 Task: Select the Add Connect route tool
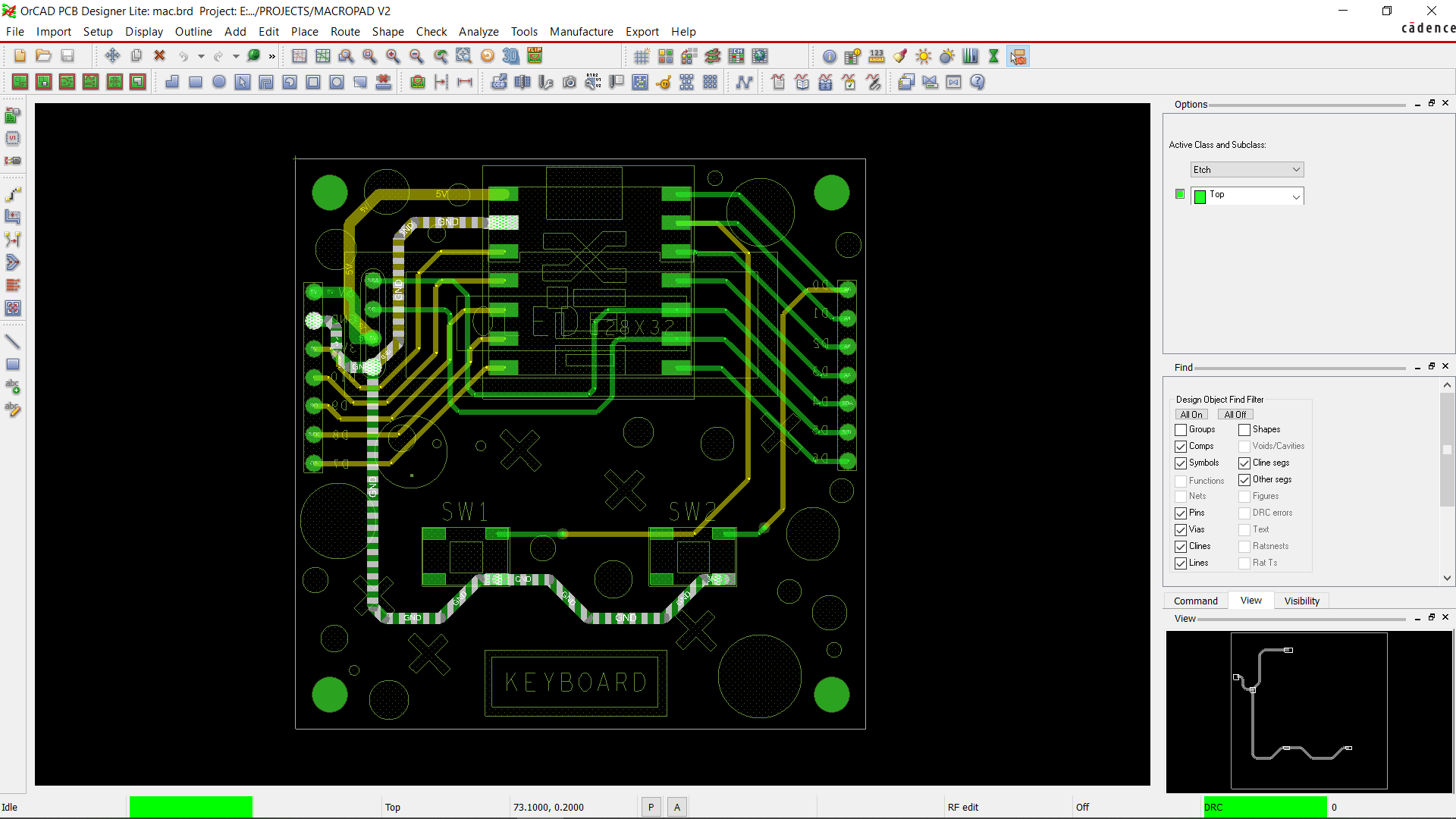(13, 194)
